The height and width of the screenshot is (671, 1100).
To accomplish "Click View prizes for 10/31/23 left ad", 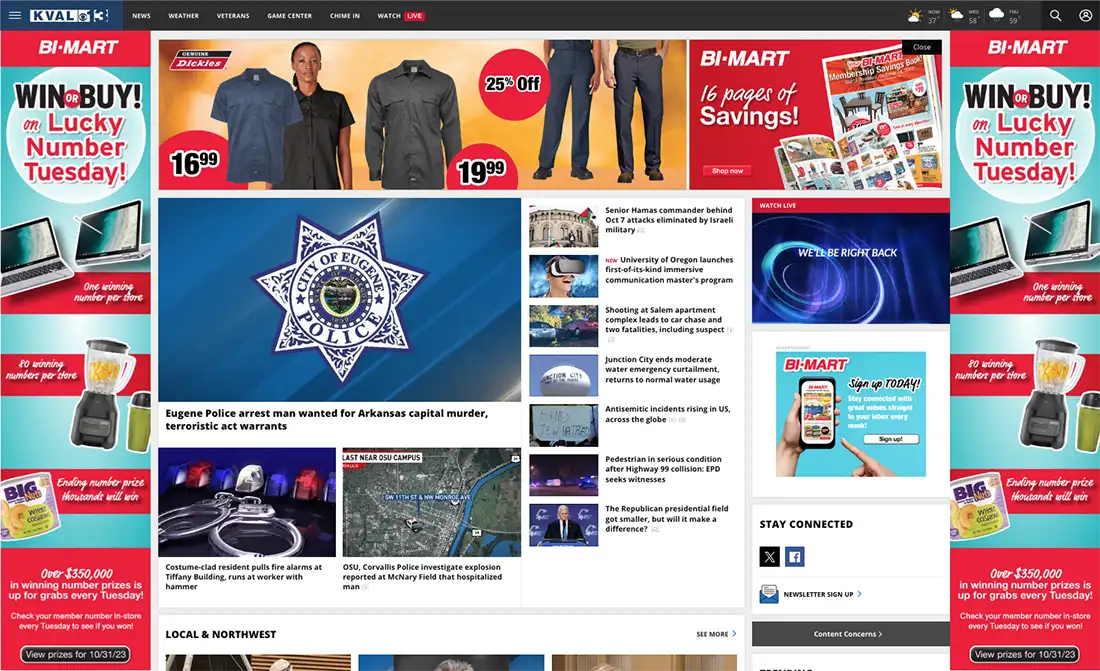I will pos(76,654).
